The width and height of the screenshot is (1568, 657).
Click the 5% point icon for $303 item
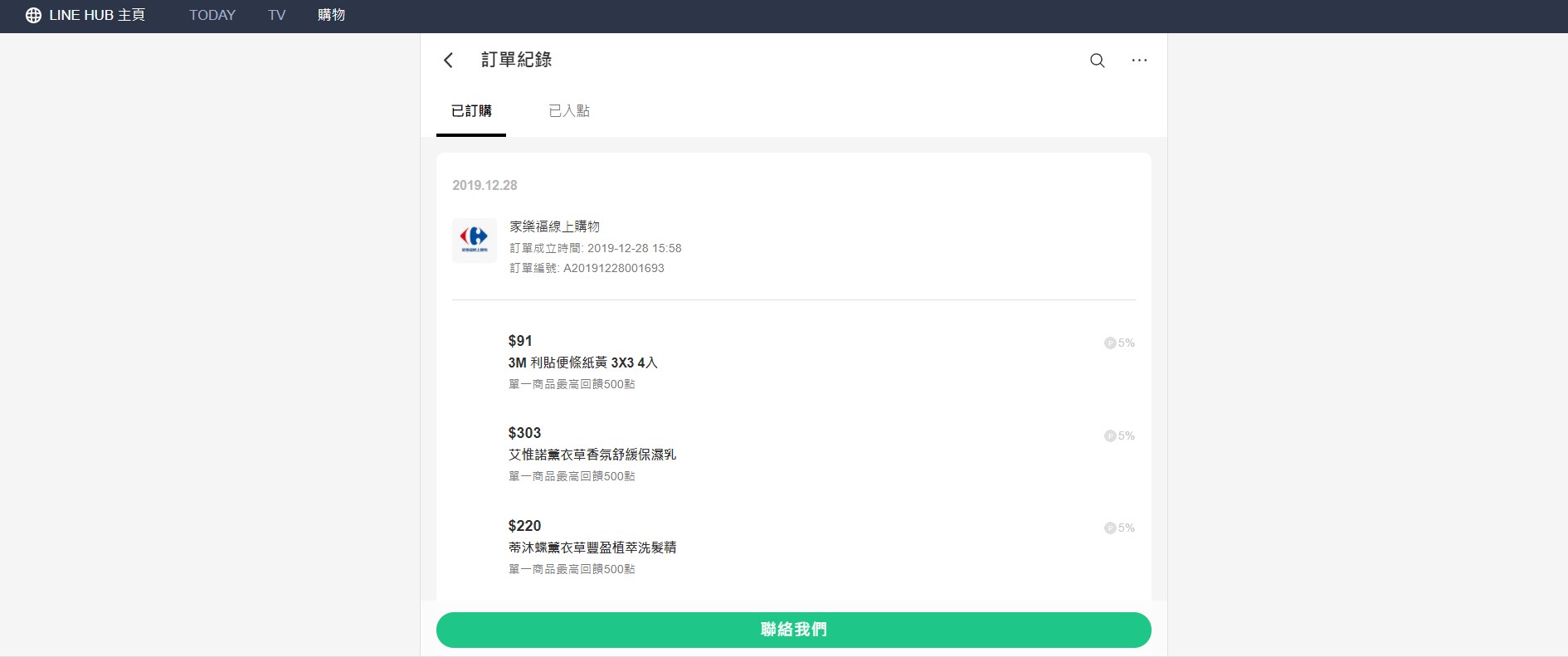click(x=1110, y=436)
